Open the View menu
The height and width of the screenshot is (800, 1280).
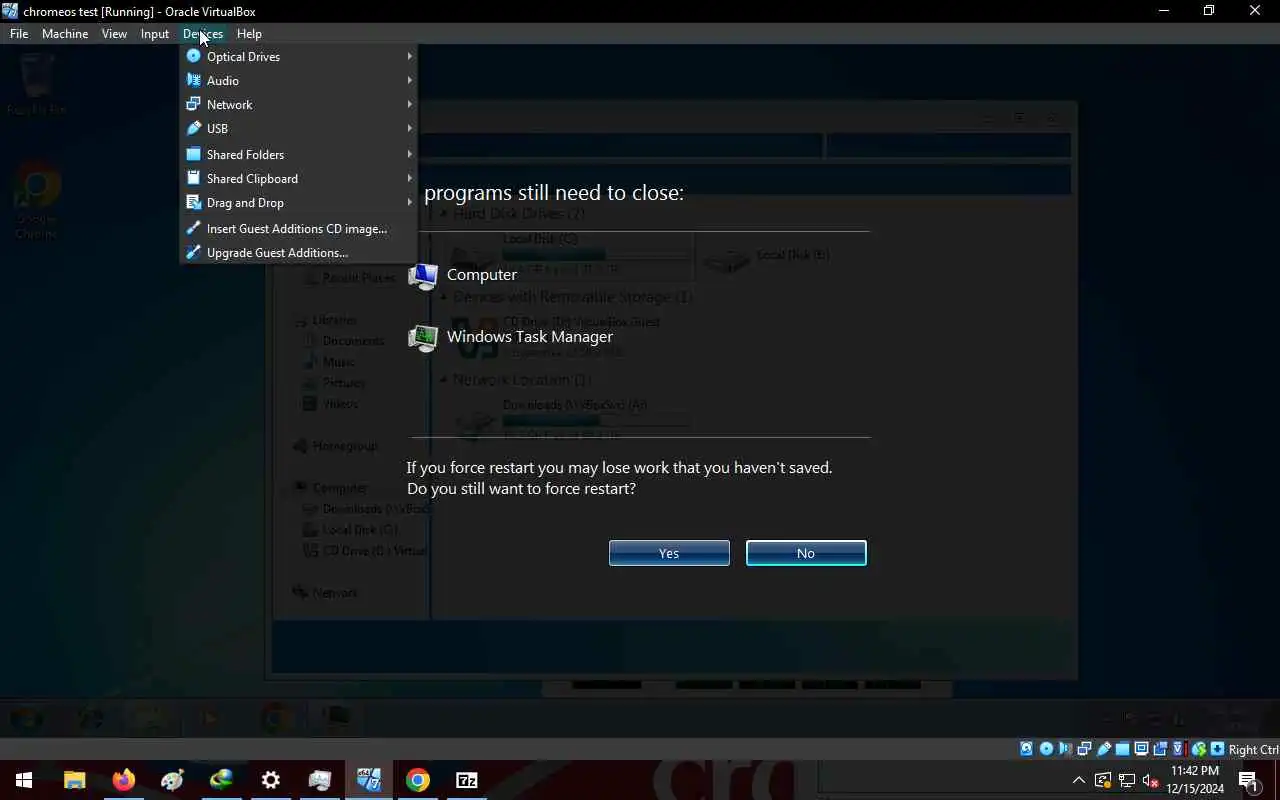click(114, 33)
